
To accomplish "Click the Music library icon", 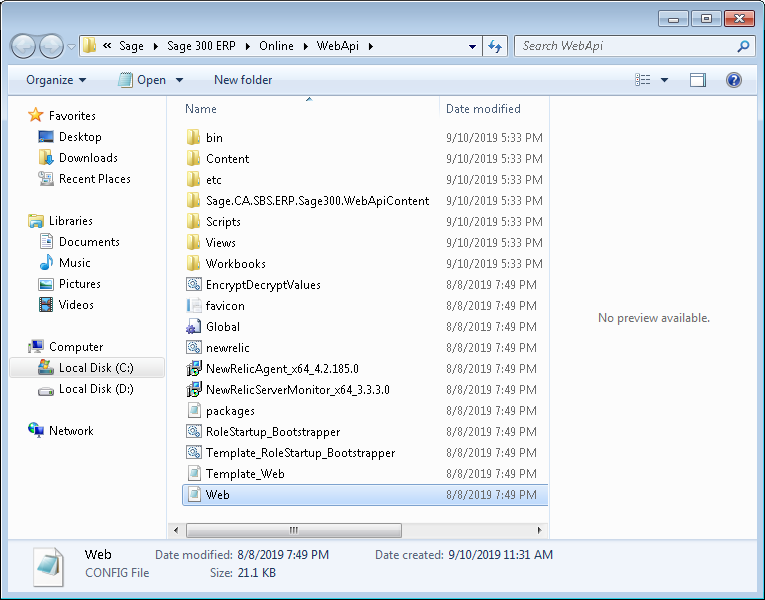I will pyautogui.click(x=46, y=262).
